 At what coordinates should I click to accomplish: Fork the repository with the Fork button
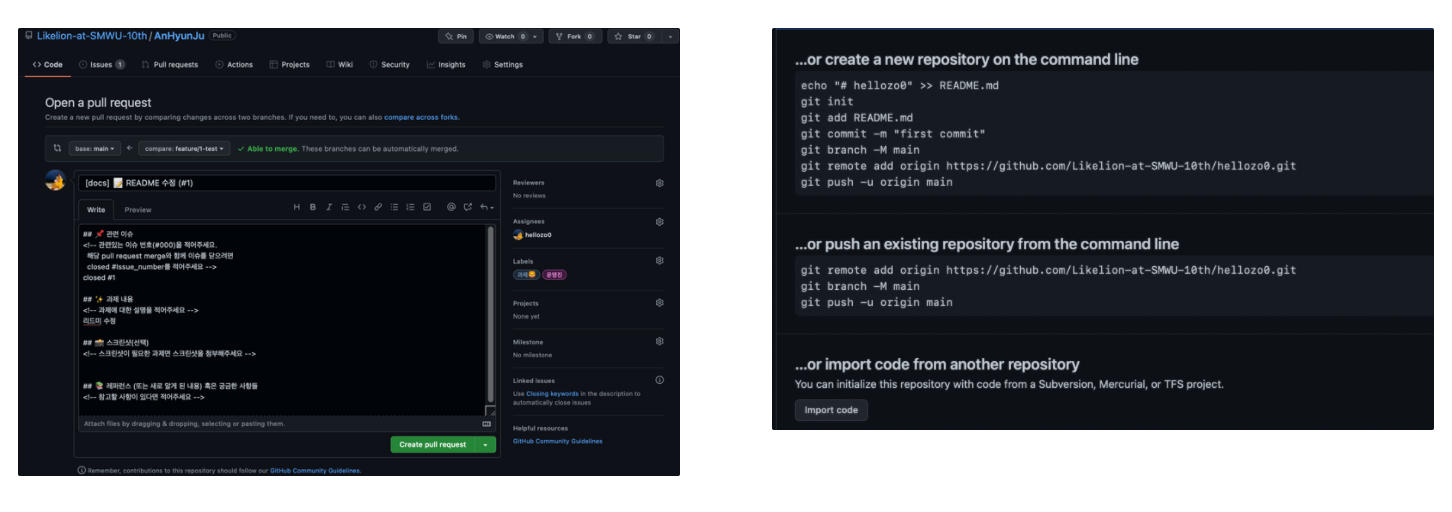click(575, 36)
